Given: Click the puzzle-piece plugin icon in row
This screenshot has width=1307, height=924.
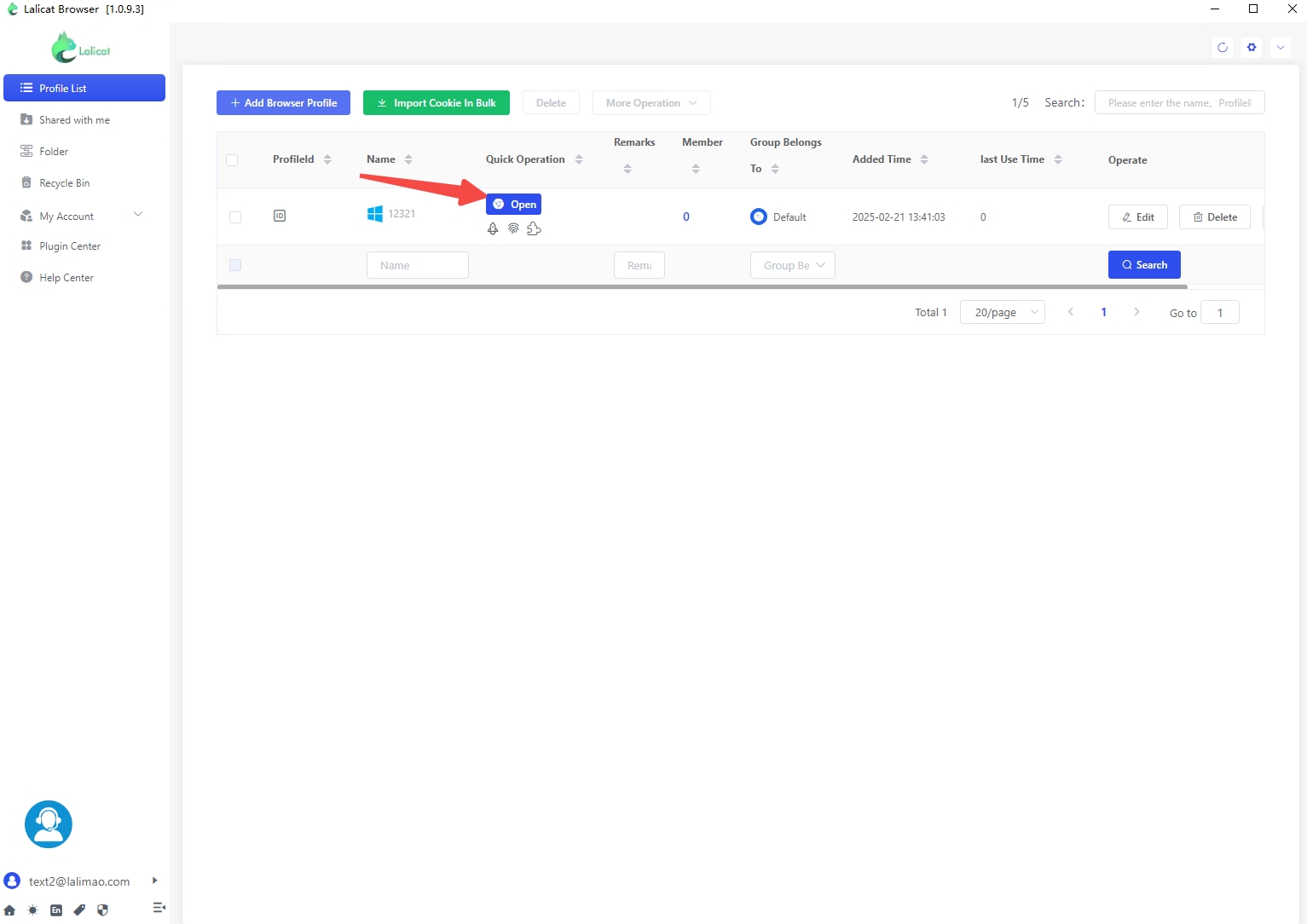Looking at the screenshot, I should click(535, 228).
